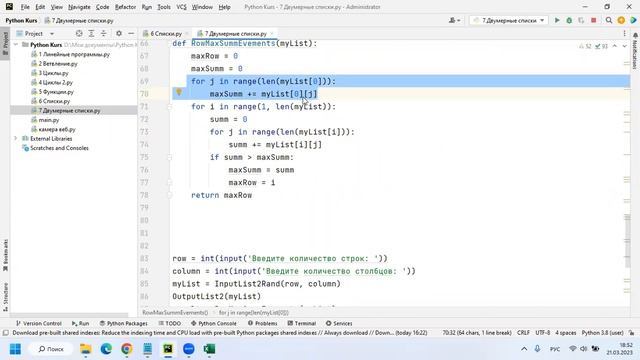The image size is (640, 360).
Task: Select main.py in the Project tree
Action: 49,120
